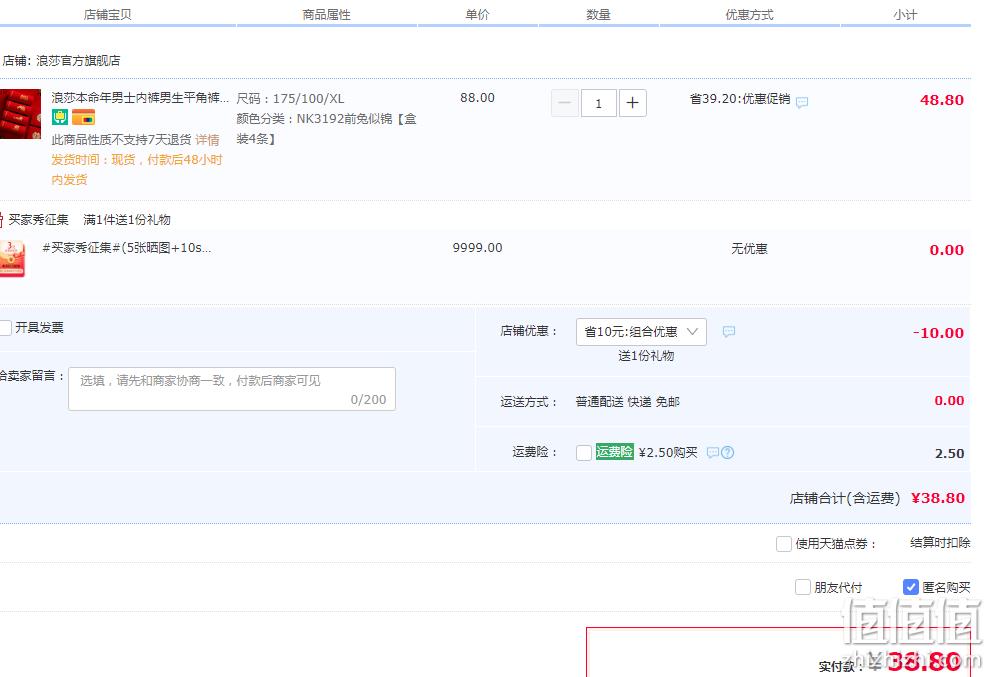Click the subtotal 48.80
Screen dimensions: 991x677
point(942,100)
